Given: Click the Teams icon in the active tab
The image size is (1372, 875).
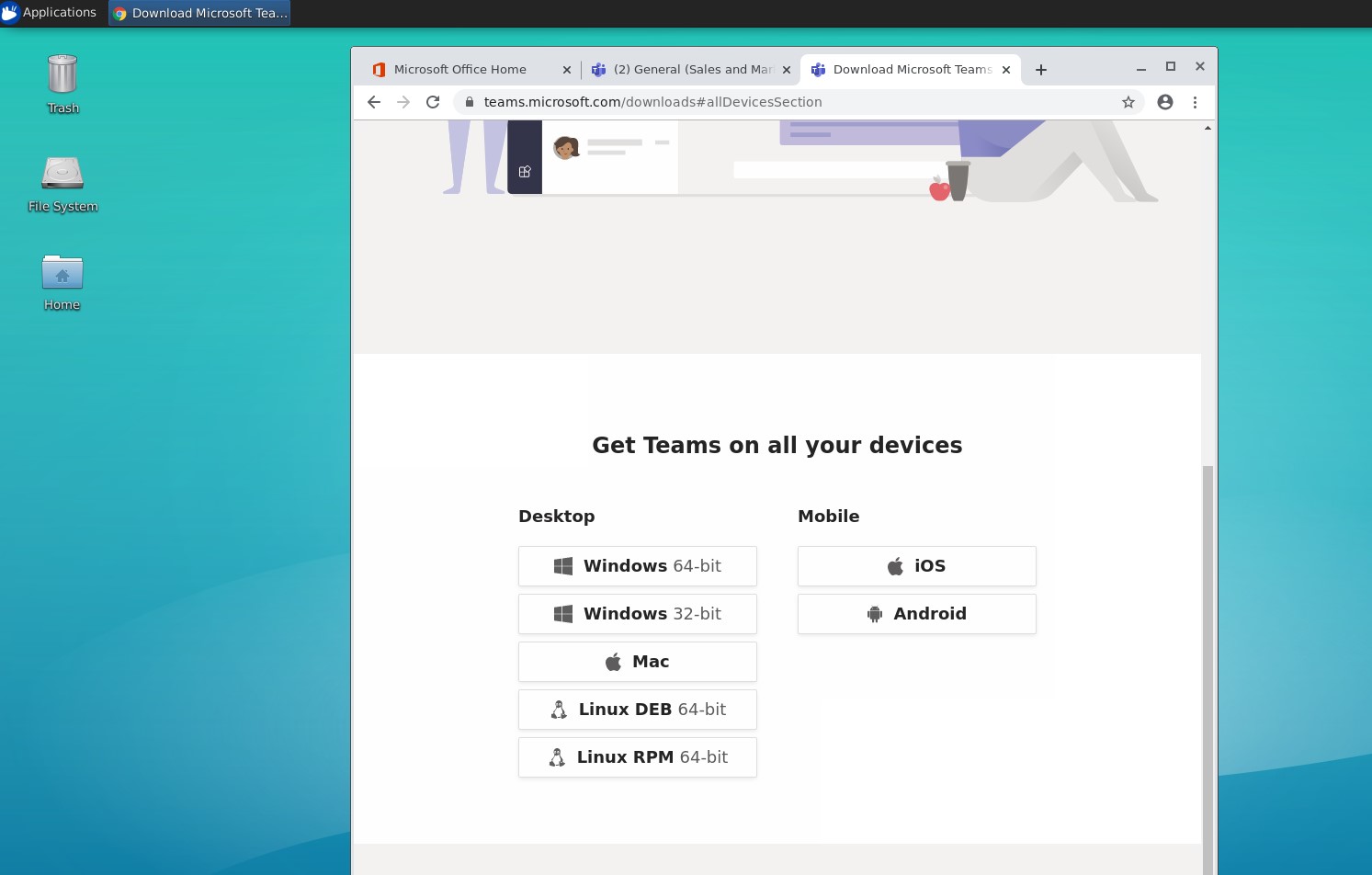Looking at the screenshot, I should click(x=817, y=69).
